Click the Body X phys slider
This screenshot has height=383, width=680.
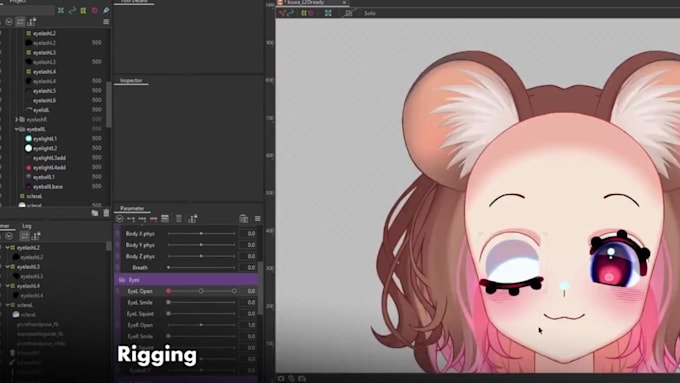(x=201, y=233)
